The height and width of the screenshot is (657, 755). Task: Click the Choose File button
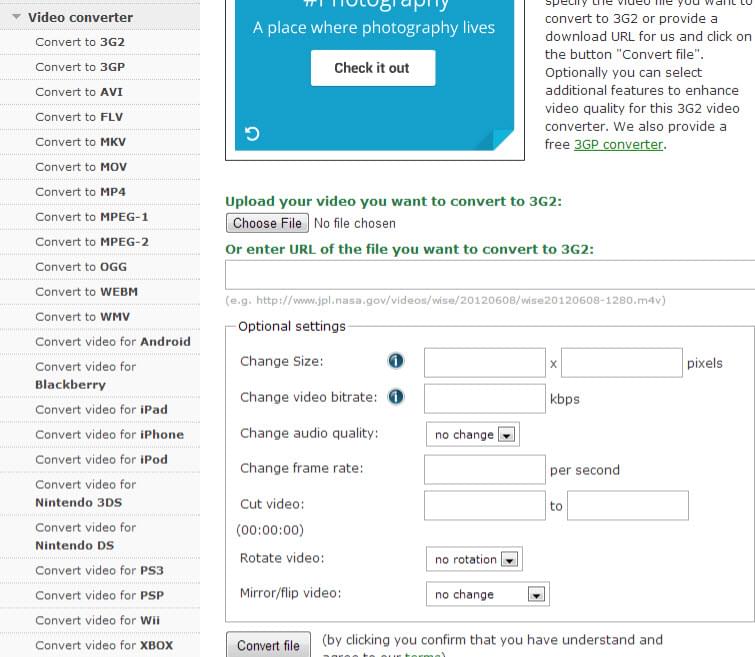[266, 223]
